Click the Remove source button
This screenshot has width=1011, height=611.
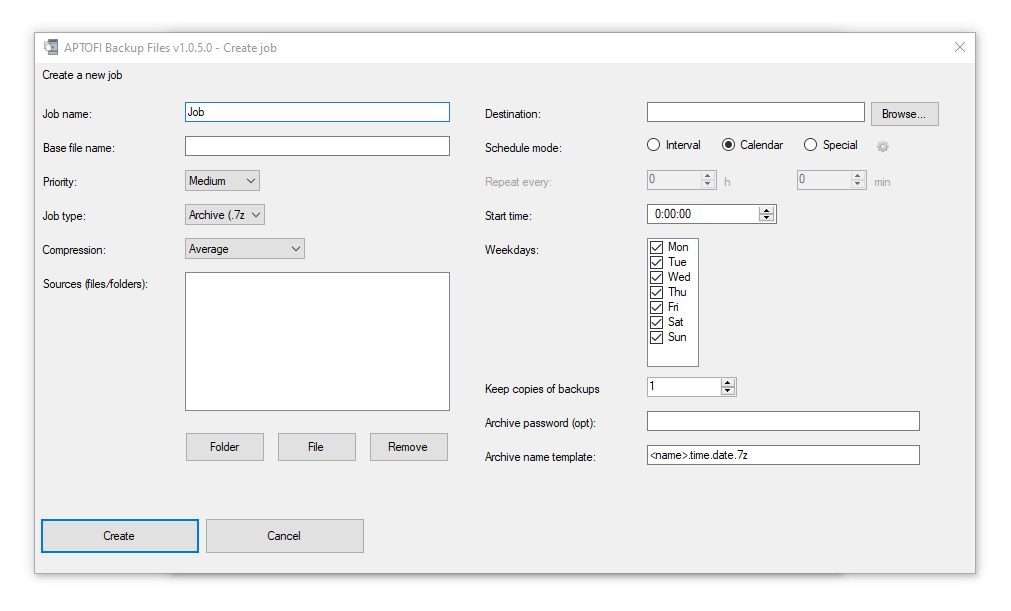(408, 447)
